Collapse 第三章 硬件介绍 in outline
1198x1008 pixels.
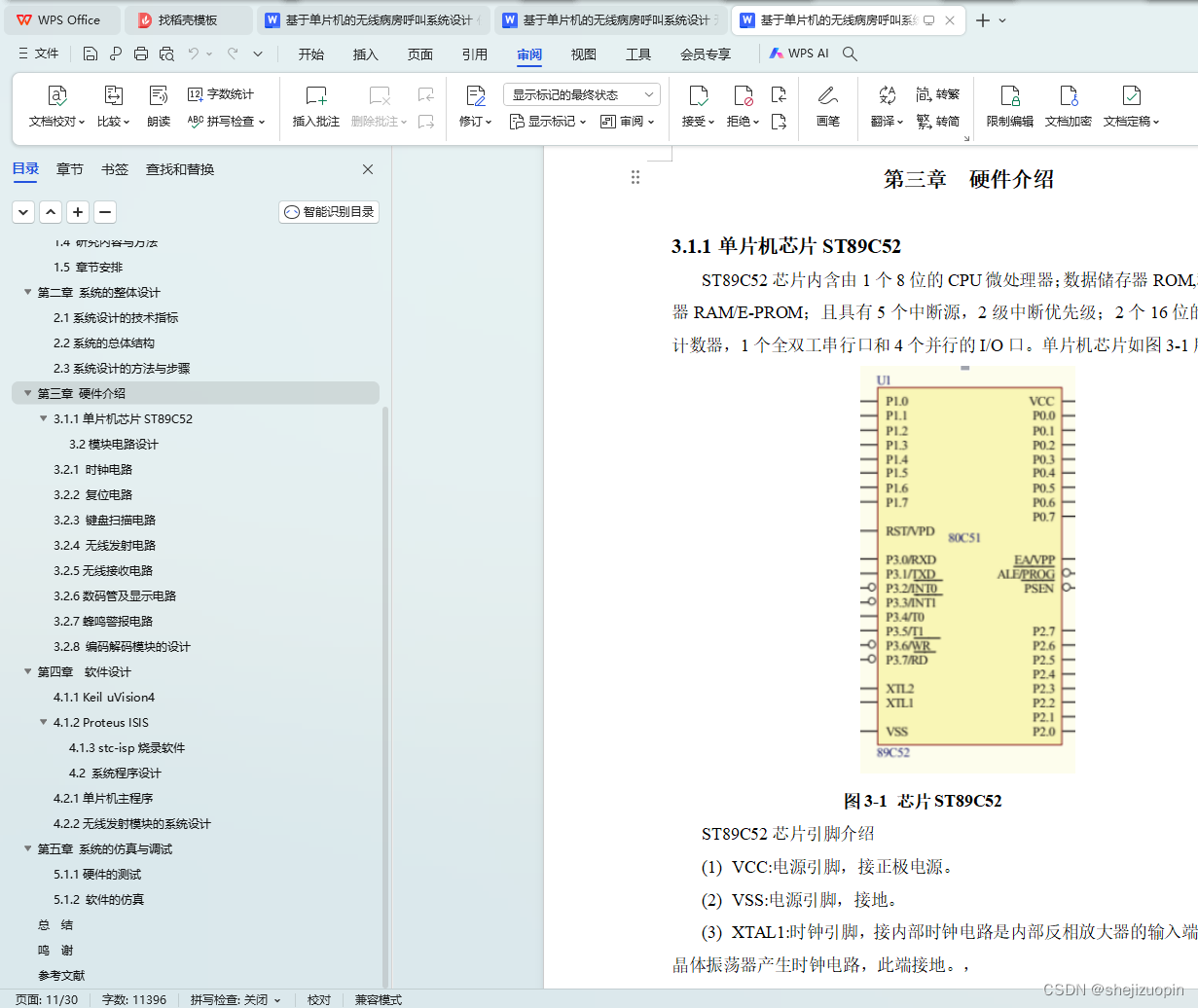tap(27, 393)
